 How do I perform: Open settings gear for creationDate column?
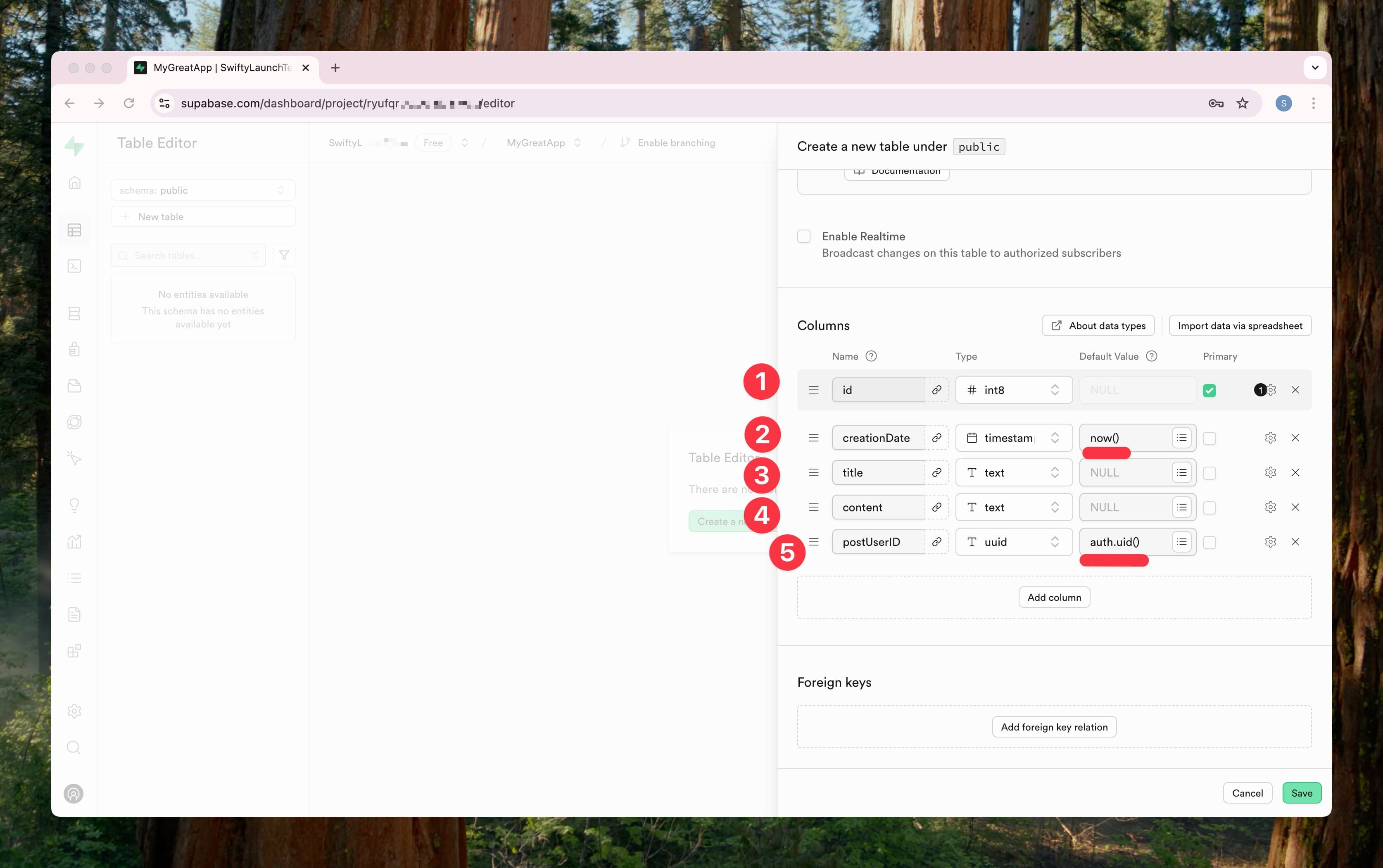[x=1271, y=437]
